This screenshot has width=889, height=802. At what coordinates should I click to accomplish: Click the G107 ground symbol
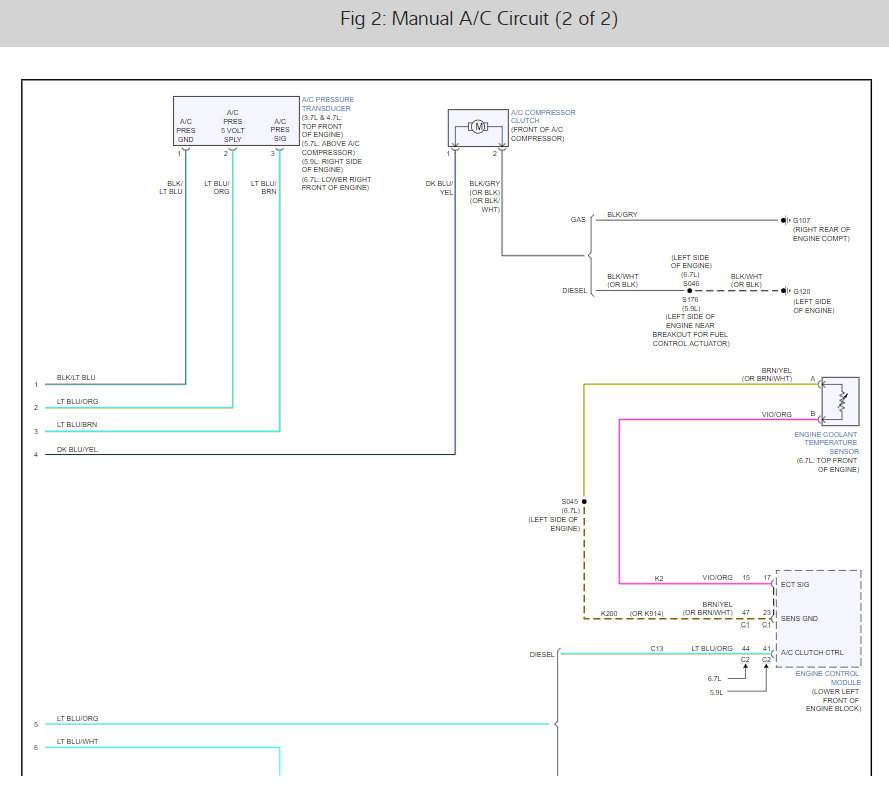pos(785,220)
